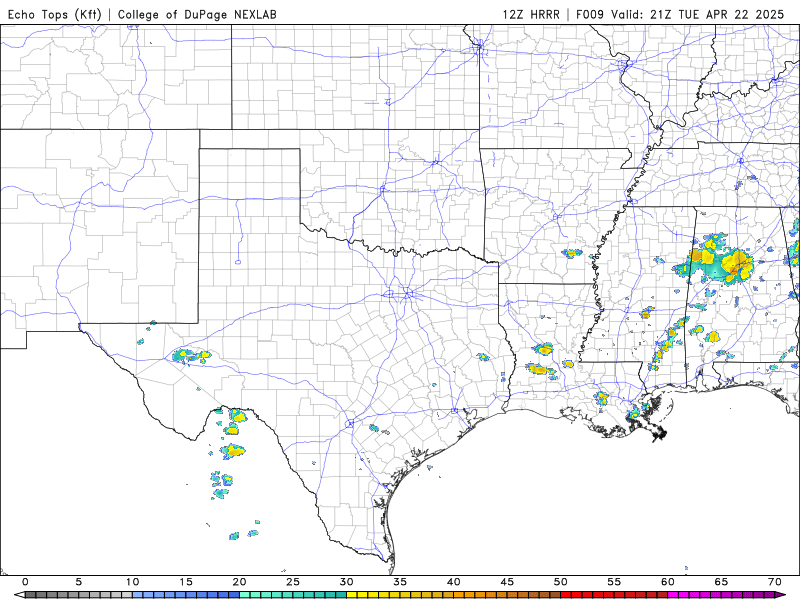Screen dimensions: 800x600
Task: Click the blue band of the color bar
Action: pyautogui.click(x=186, y=595)
